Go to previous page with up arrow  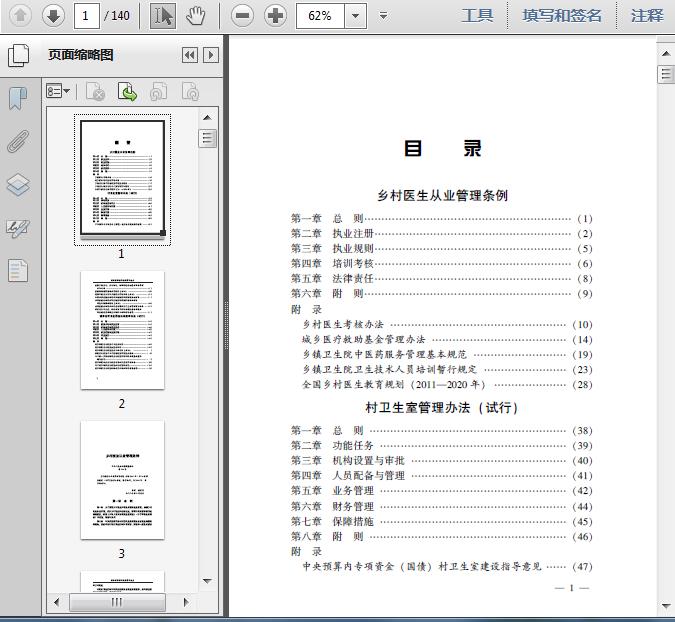20,16
